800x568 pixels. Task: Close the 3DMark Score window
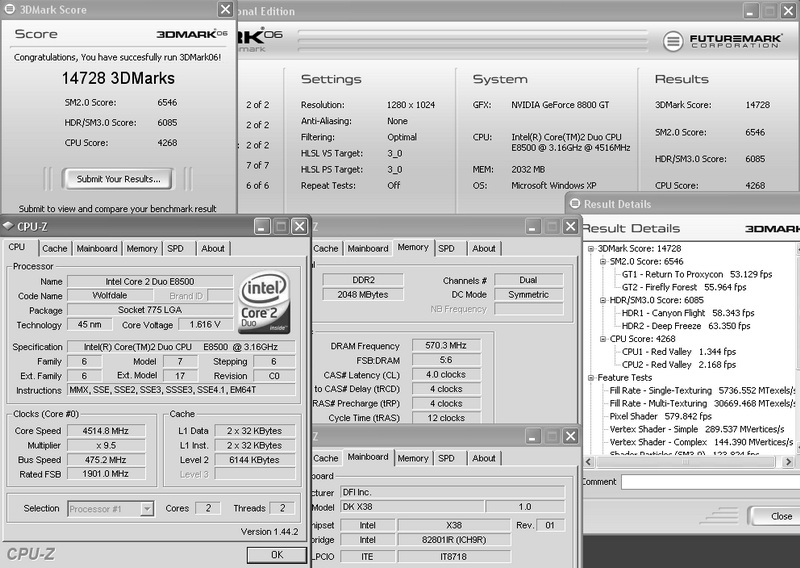coord(226,9)
